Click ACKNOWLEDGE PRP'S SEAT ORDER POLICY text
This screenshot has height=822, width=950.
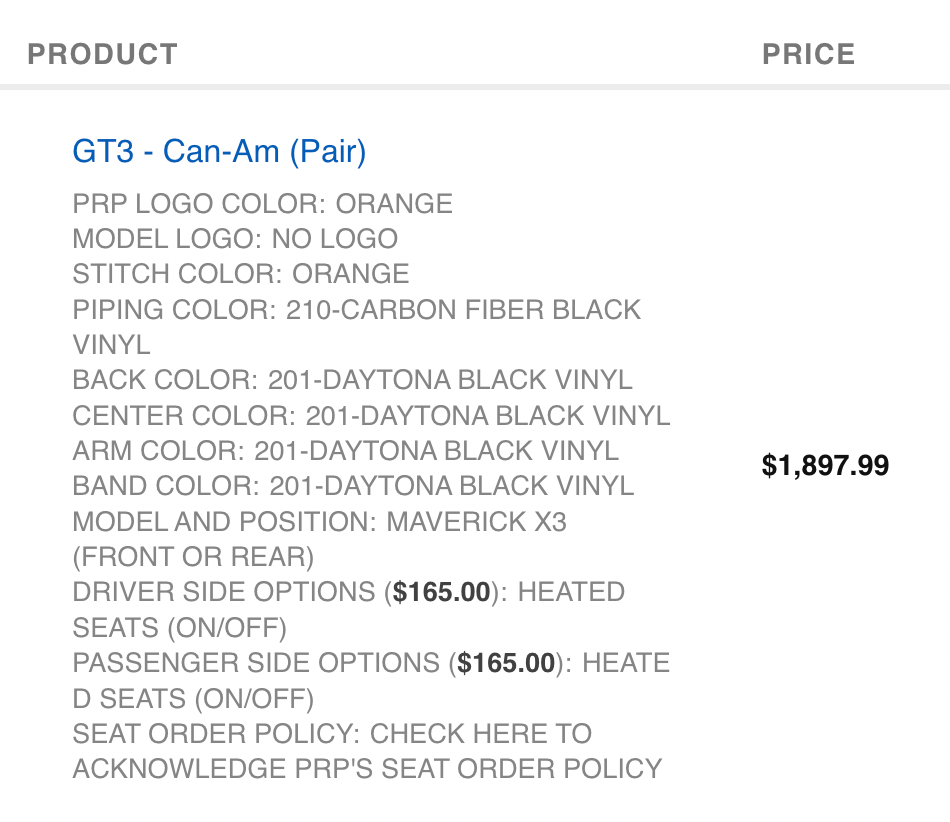[x=367, y=769]
